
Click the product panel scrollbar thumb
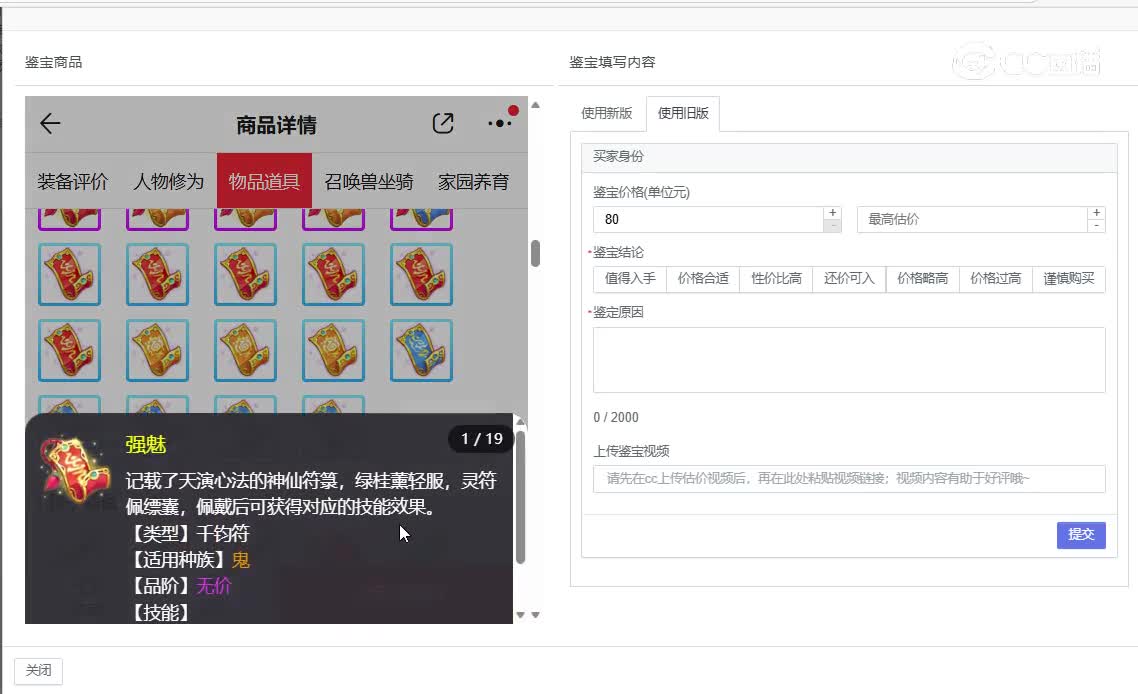click(536, 253)
